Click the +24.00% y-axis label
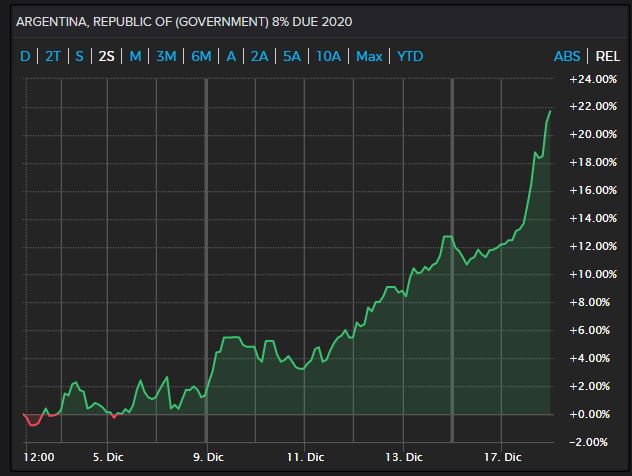632x476 pixels. [593, 79]
